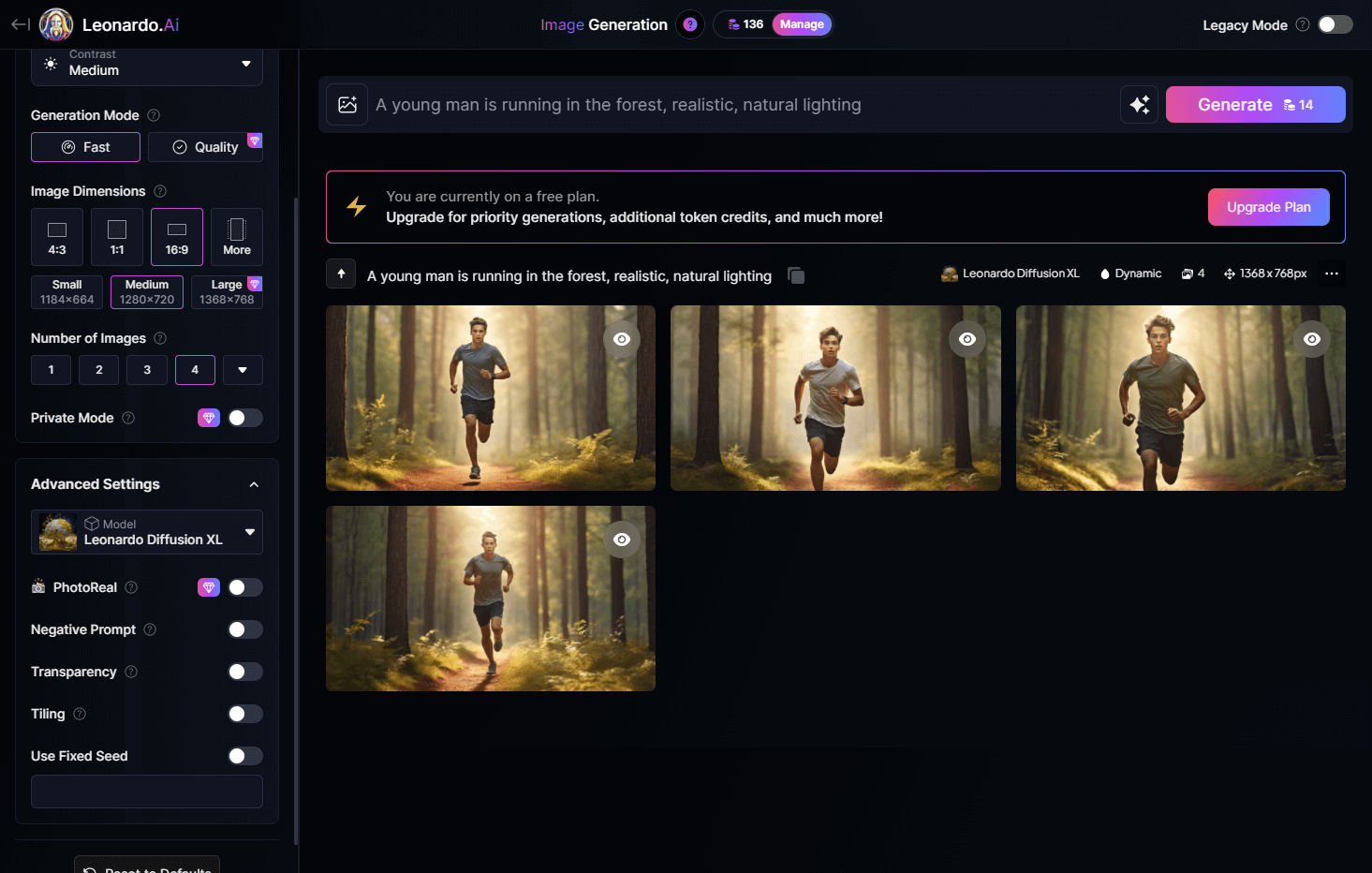Click the Legacy Mode help icon

[x=1302, y=25]
